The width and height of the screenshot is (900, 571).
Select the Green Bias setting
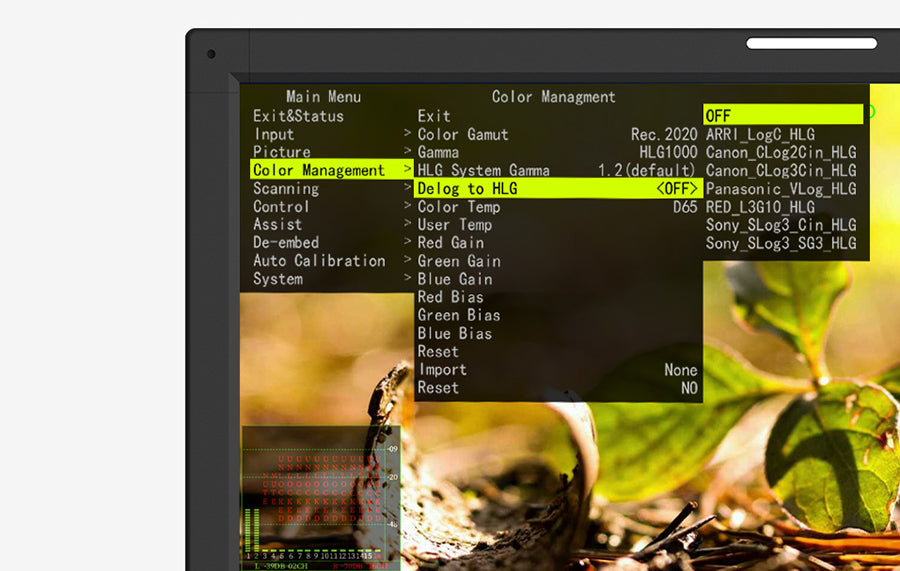(x=459, y=315)
